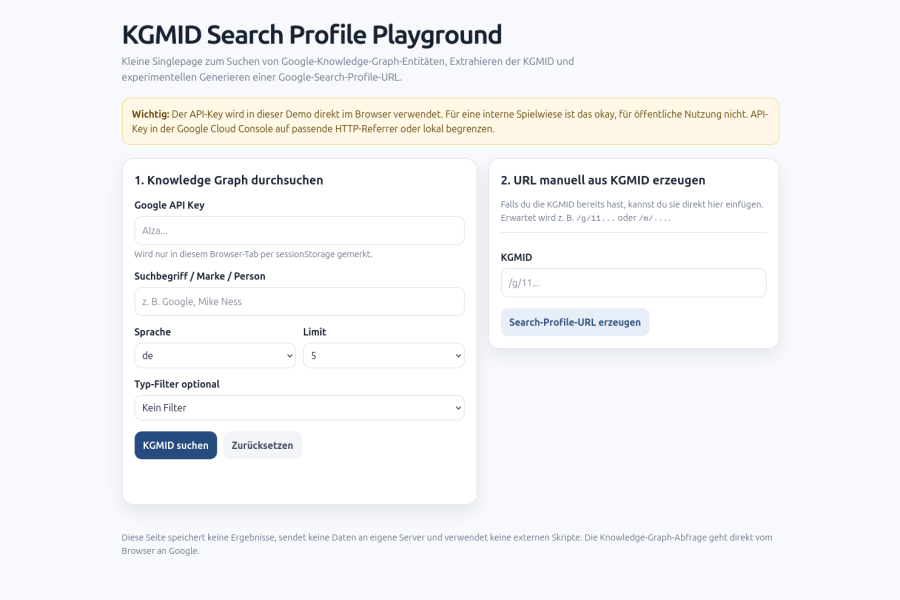Click the Typ-Filter dropdown chevron arrow

coord(458,408)
